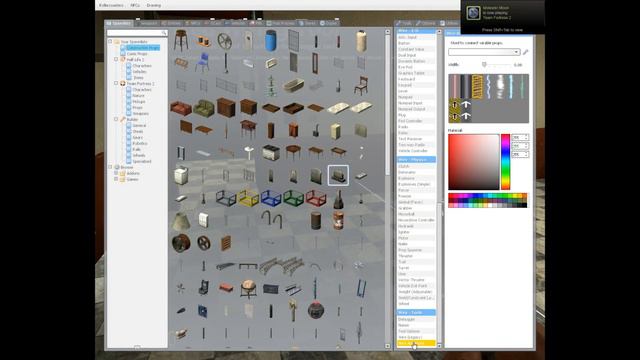Viewport: 640px width, 360px height.
Task: Spawn the red couch prop
Action: [x=181, y=108]
